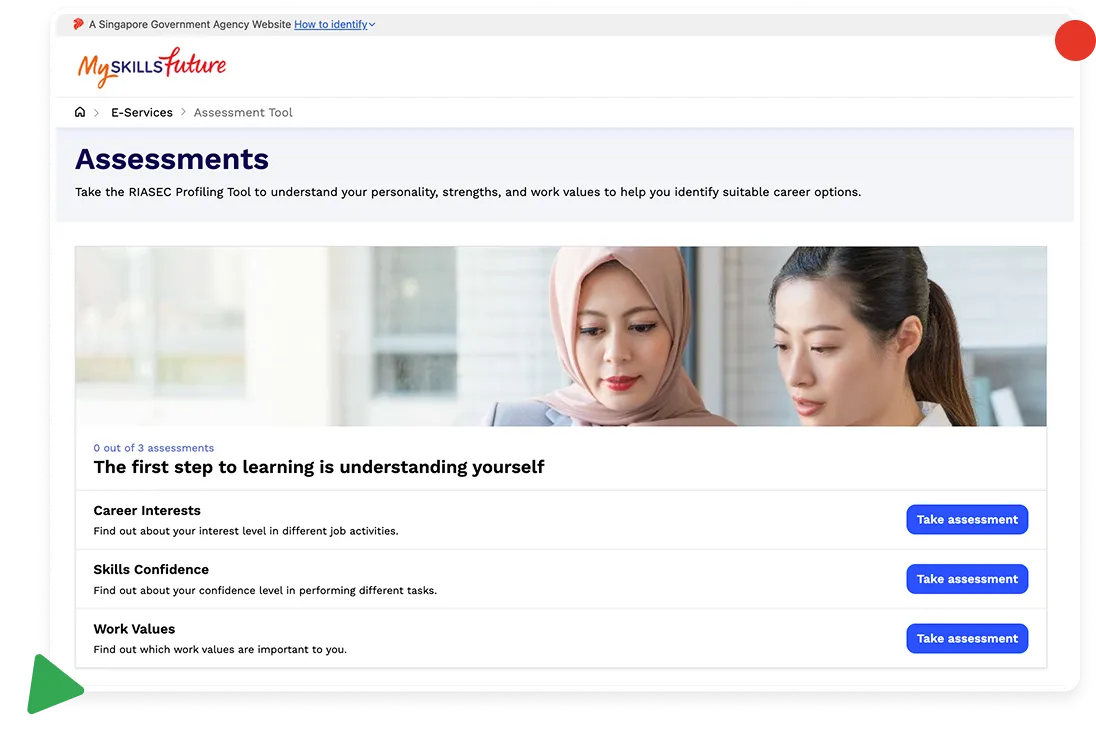The image size is (1096, 737).
Task: Click the Assessment Tool breadcrumb
Action: pos(243,113)
